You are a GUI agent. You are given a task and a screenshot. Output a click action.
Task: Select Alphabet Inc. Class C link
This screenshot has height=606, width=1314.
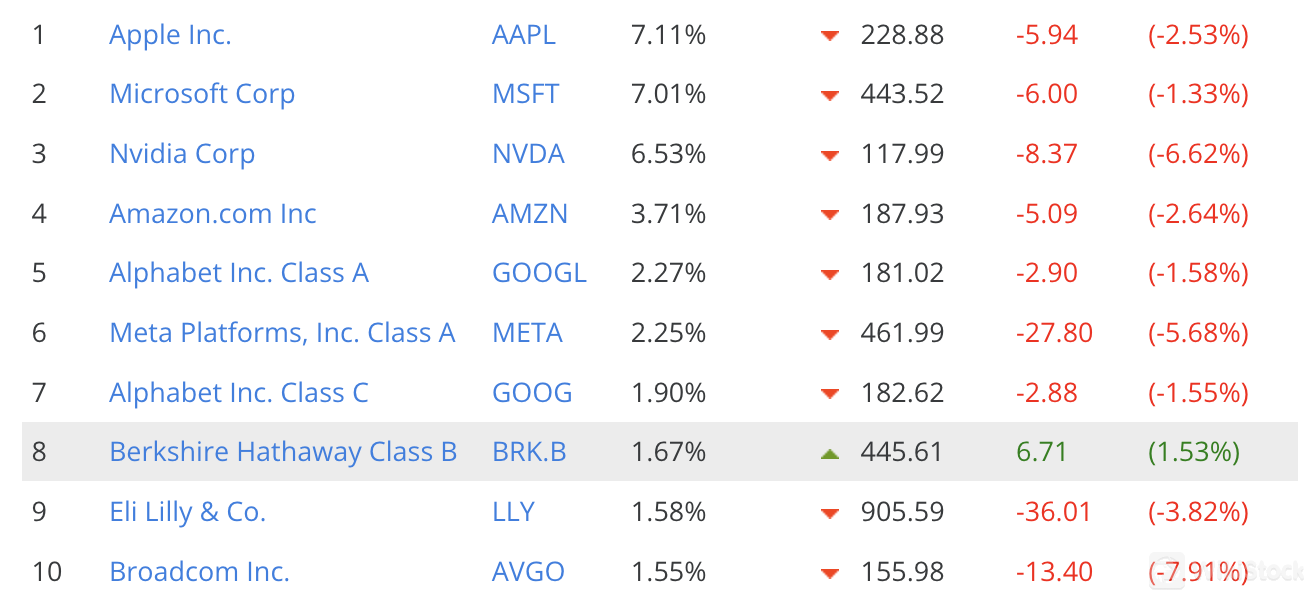(x=239, y=393)
